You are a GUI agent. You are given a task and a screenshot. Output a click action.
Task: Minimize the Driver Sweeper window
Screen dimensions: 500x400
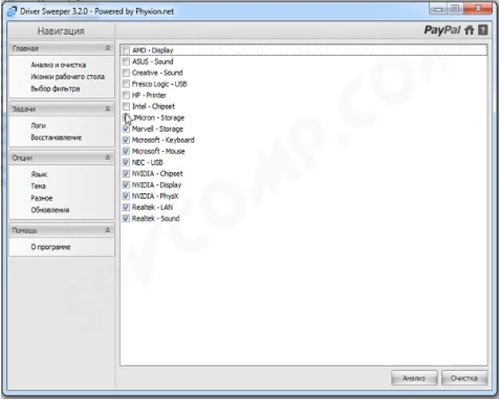[438, 9]
